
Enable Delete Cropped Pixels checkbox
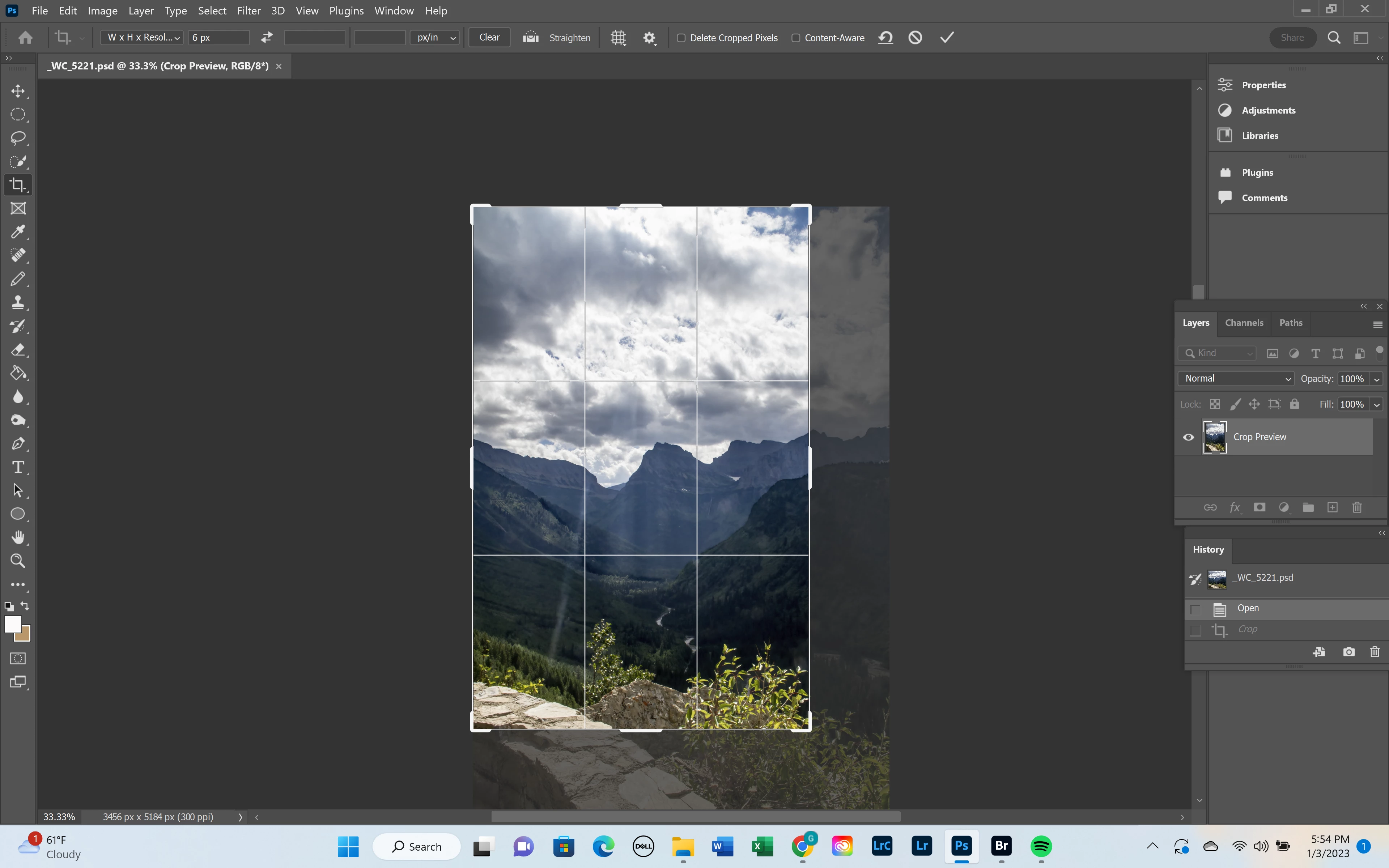(681, 38)
